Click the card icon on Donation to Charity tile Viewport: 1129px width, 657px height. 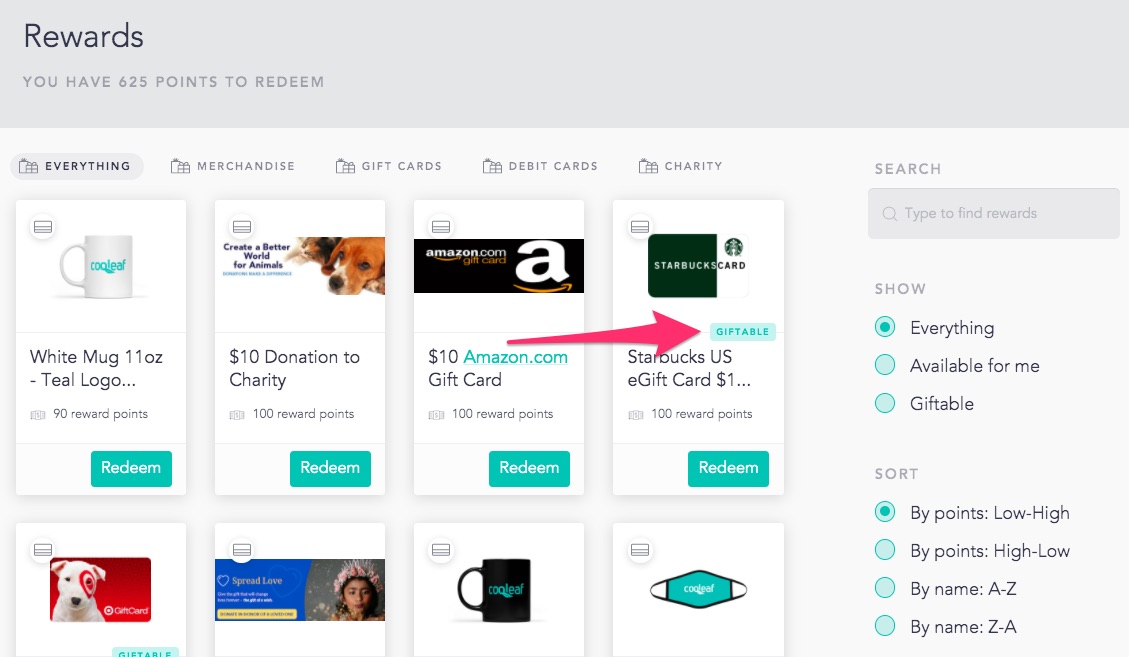(242, 227)
